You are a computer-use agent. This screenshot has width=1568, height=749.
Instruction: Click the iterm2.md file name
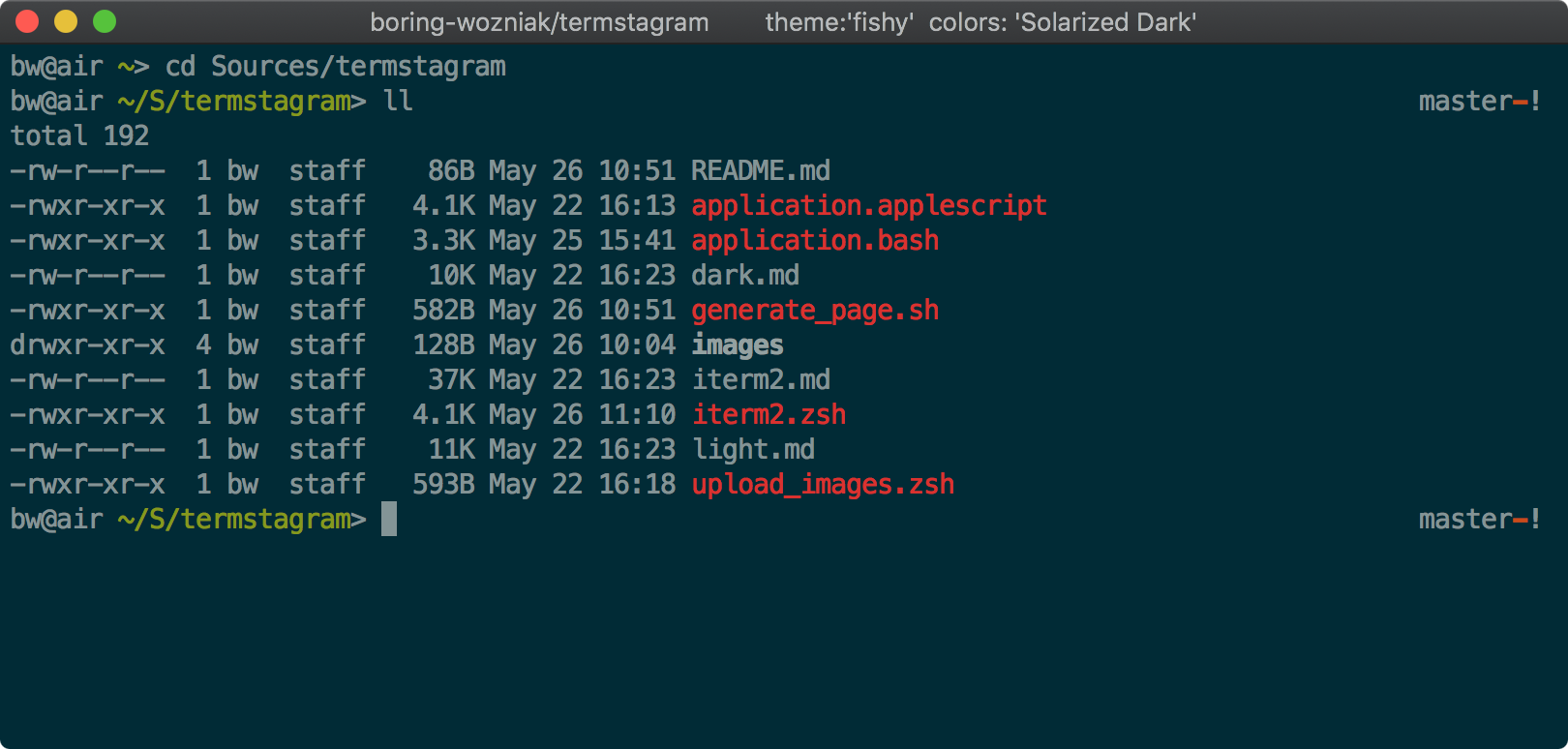pos(760,380)
